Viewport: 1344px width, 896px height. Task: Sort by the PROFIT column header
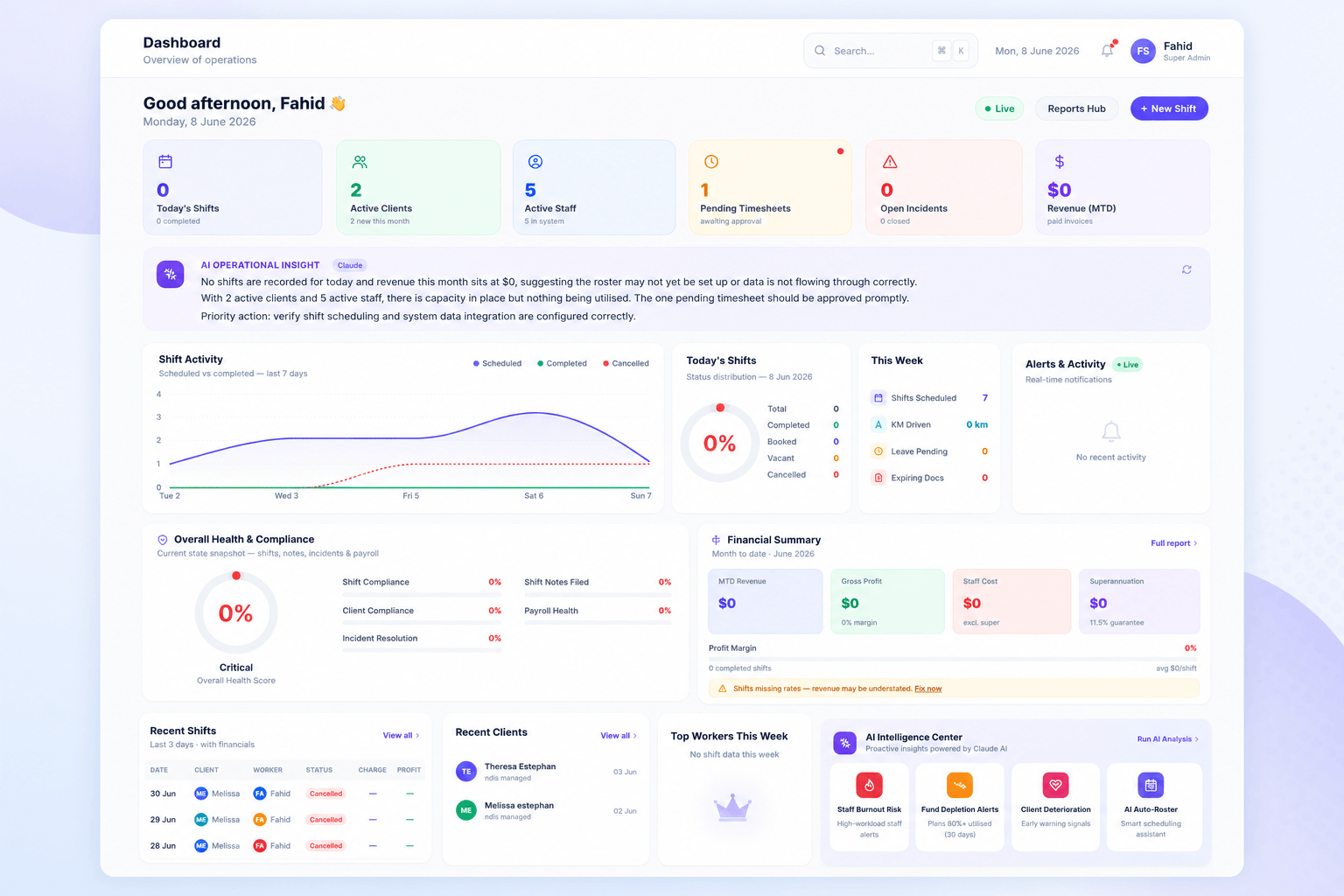(409, 770)
